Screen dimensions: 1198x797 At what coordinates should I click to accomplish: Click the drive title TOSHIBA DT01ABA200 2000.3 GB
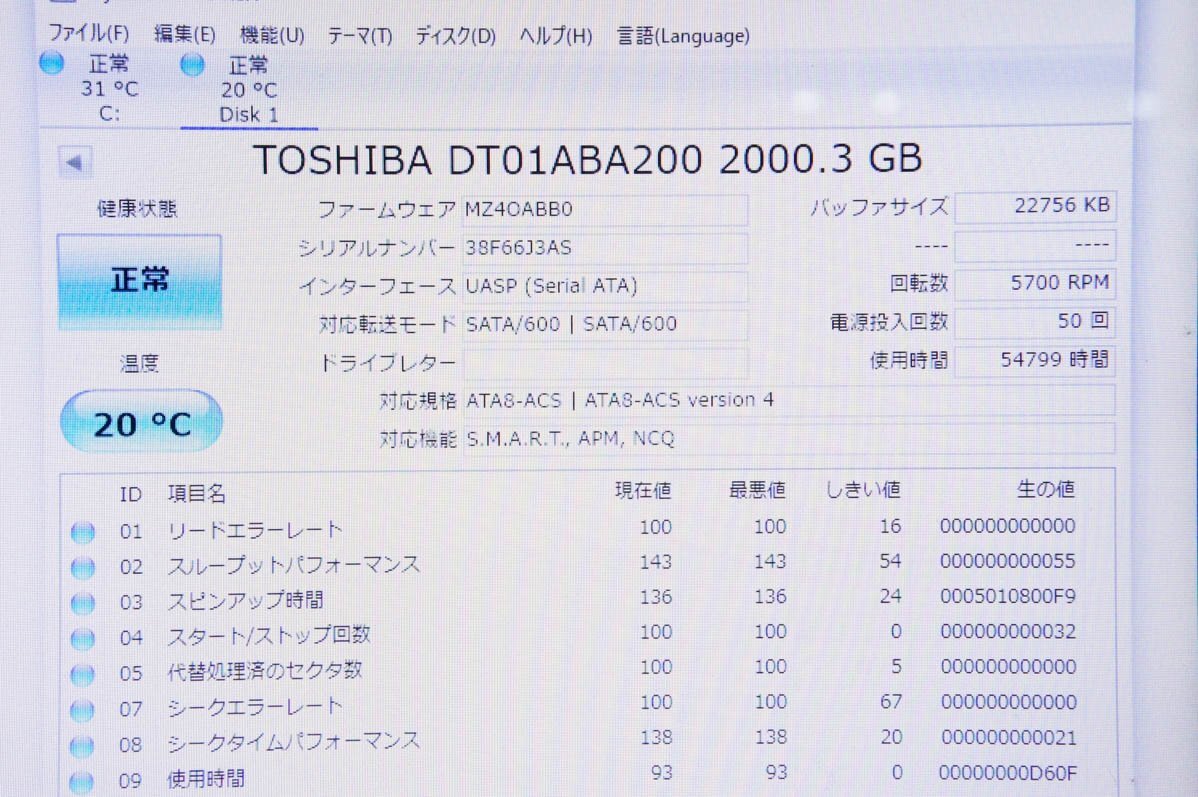click(x=587, y=160)
